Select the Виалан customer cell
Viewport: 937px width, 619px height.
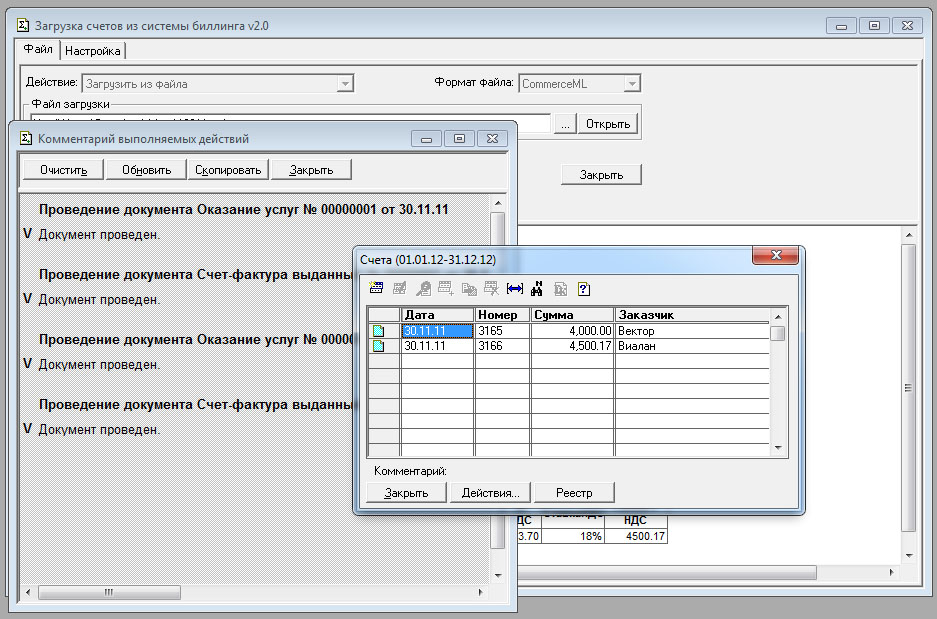[x=690, y=346]
